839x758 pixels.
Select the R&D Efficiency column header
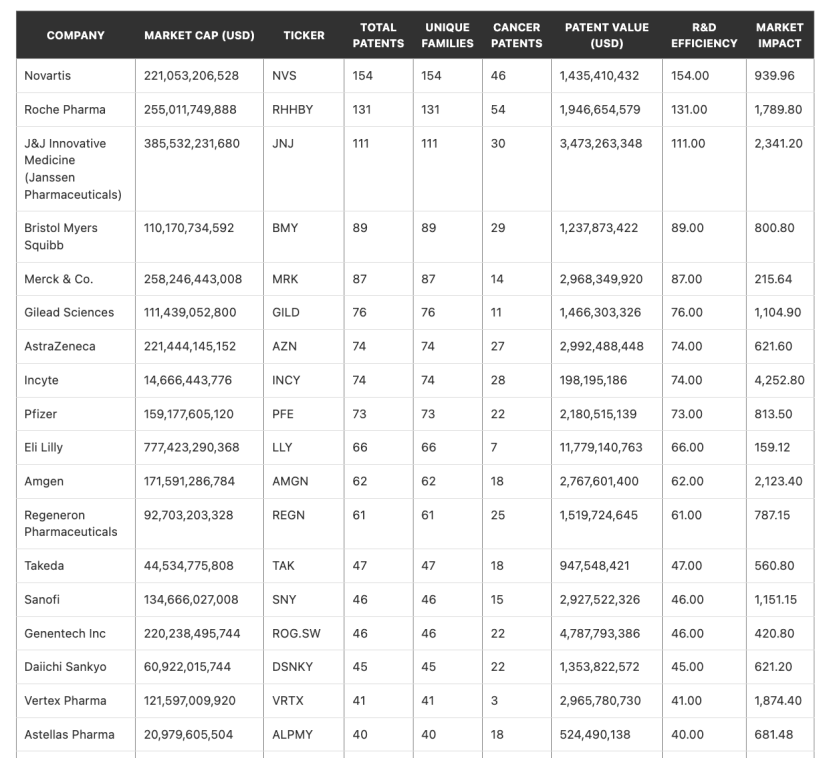click(703, 35)
